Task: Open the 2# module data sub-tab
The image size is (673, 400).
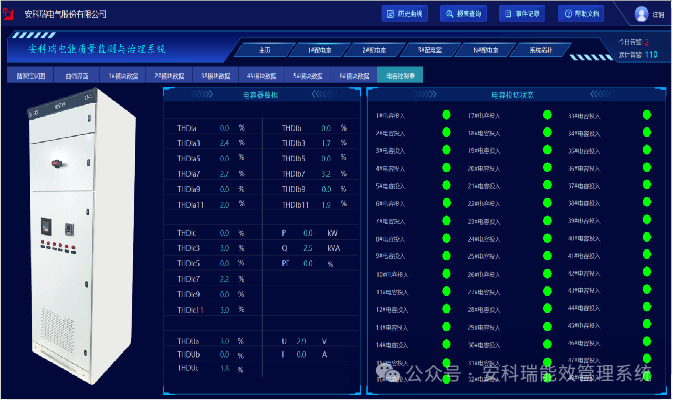Action: tap(170, 76)
